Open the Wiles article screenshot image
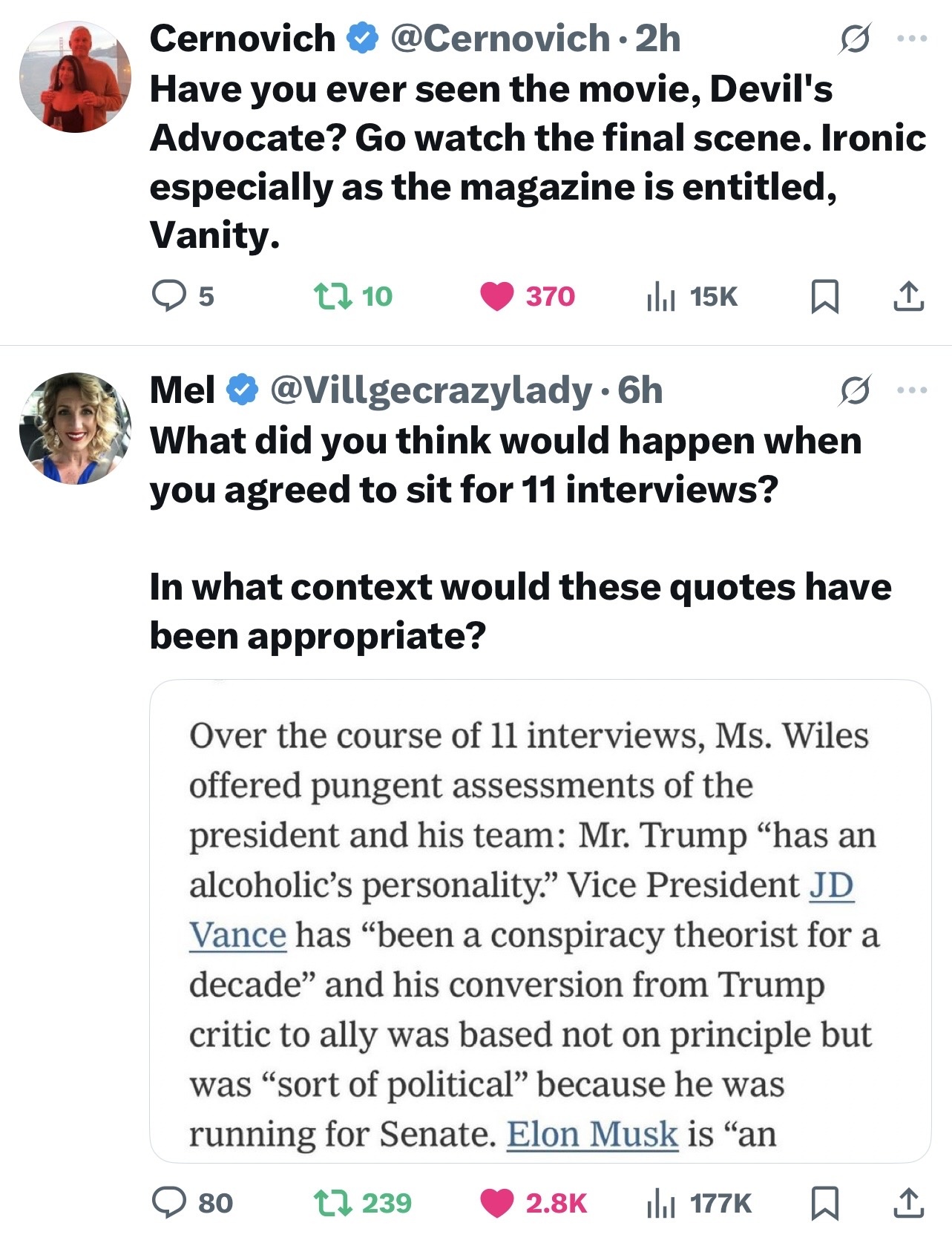This screenshot has width=952, height=1246. (540, 920)
